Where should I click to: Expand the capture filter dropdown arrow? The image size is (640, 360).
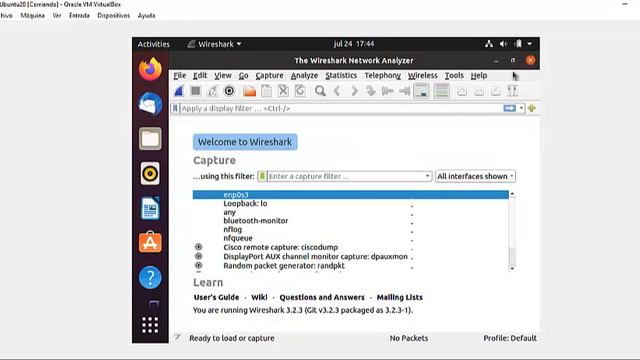pos(427,176)
